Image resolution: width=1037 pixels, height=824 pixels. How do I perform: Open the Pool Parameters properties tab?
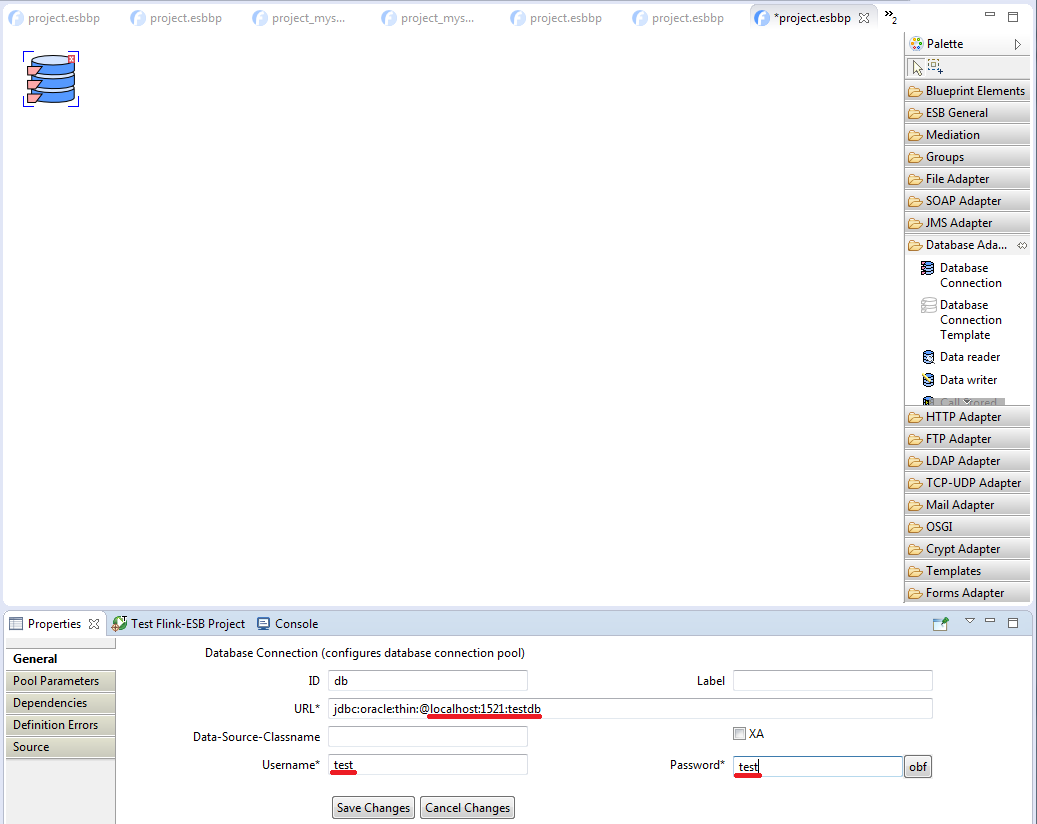(x=56, y=681)
